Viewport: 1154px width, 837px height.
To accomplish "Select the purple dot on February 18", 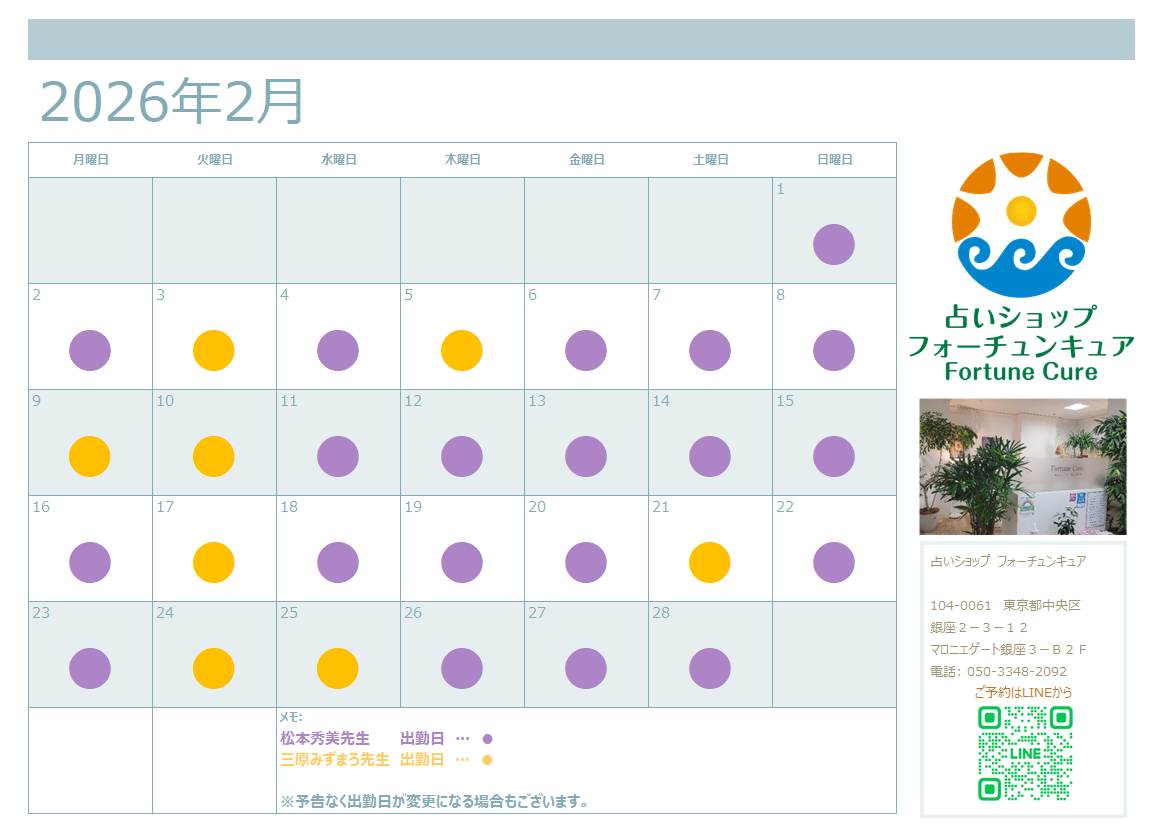I will click(337, 563).
